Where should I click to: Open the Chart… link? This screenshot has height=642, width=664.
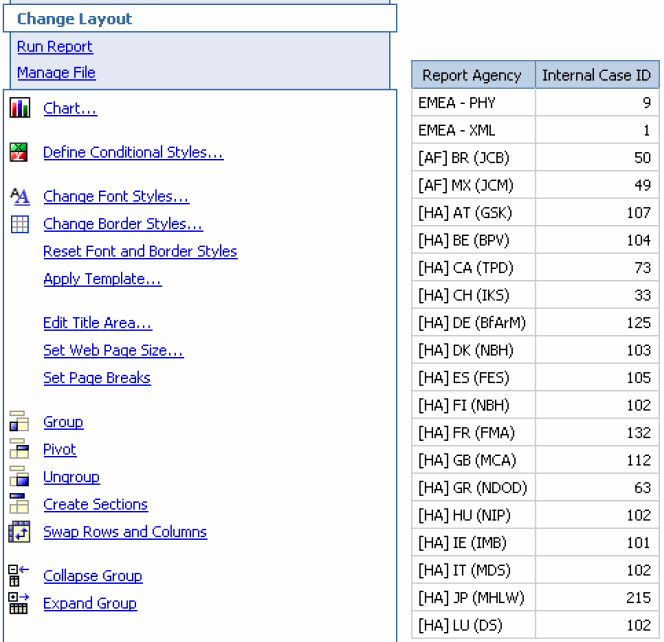[70, 108]
